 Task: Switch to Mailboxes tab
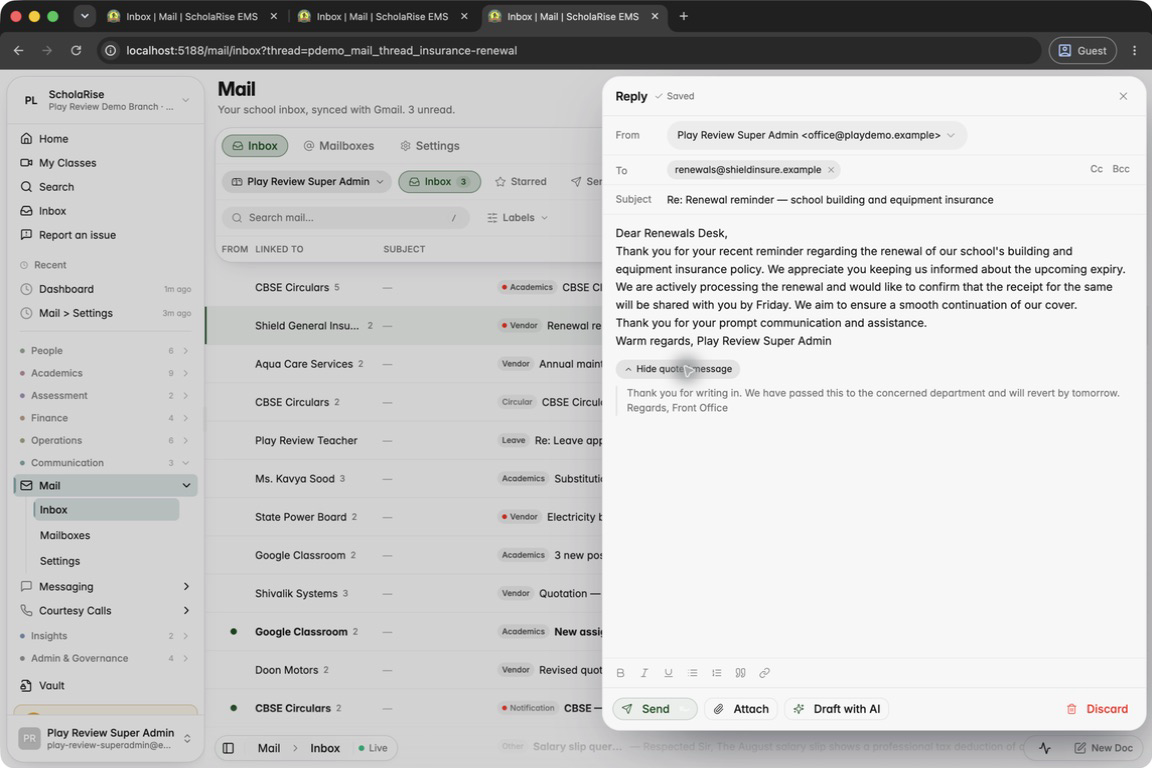click(339, 146)
